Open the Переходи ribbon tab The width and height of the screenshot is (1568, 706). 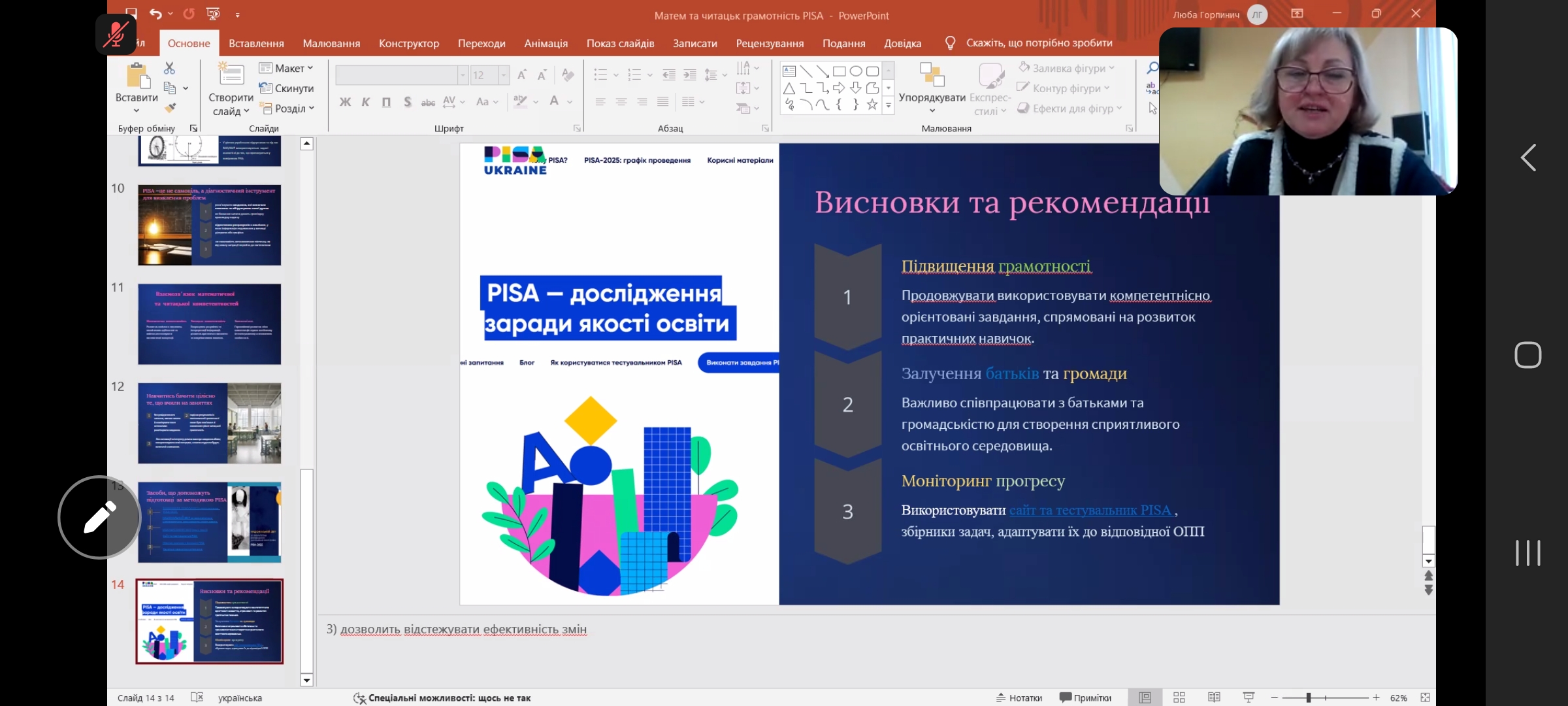(x=482, y=43)
